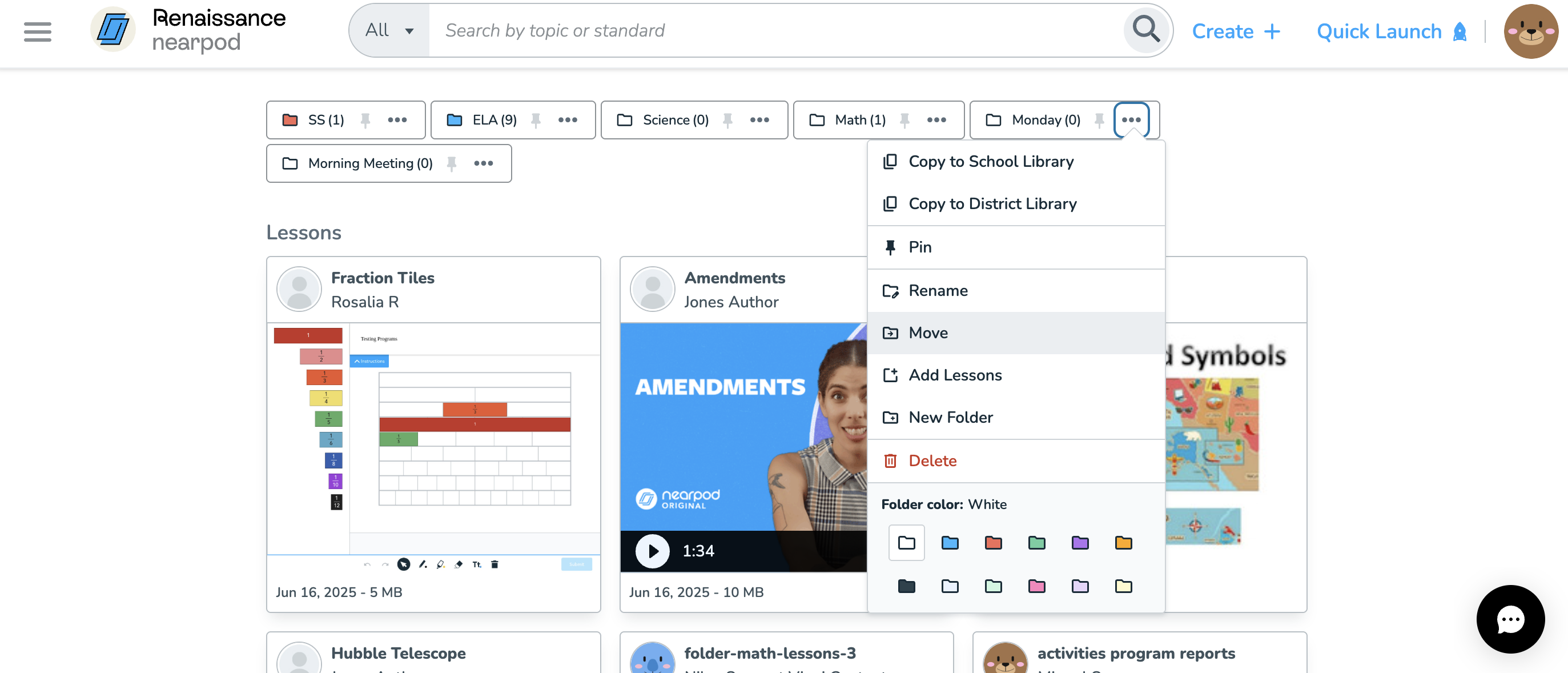Pin the ELA folder
1568x673 pixels.
point(536,120)
